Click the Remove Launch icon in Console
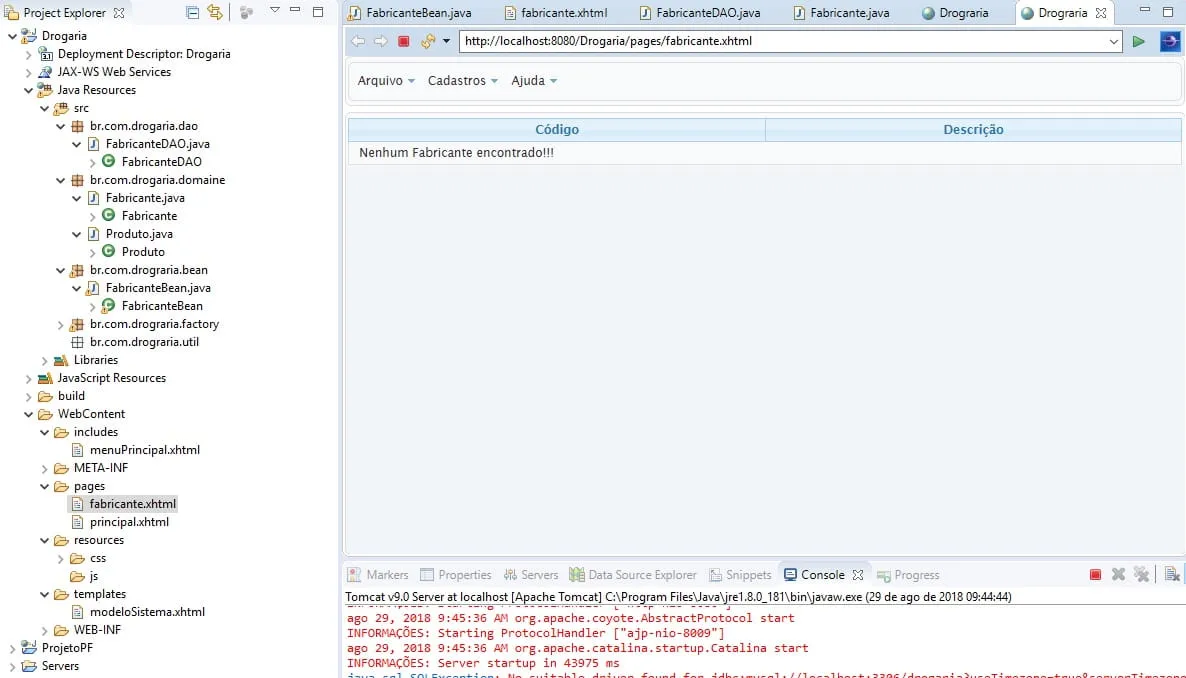 [x=1118, y=575]
